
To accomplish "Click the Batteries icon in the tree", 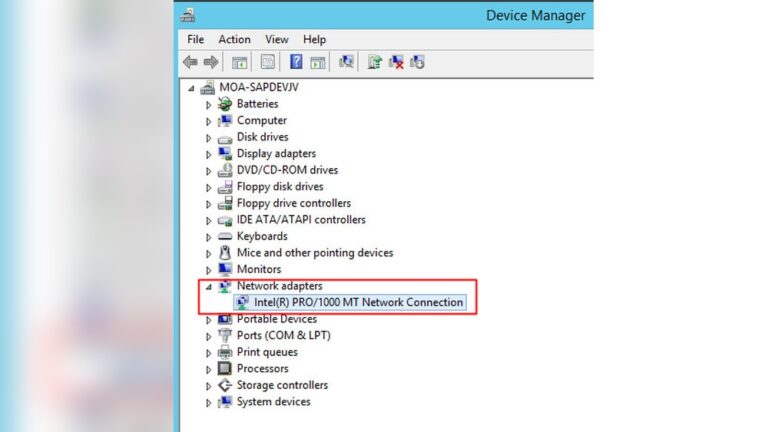I will point(225,103).
